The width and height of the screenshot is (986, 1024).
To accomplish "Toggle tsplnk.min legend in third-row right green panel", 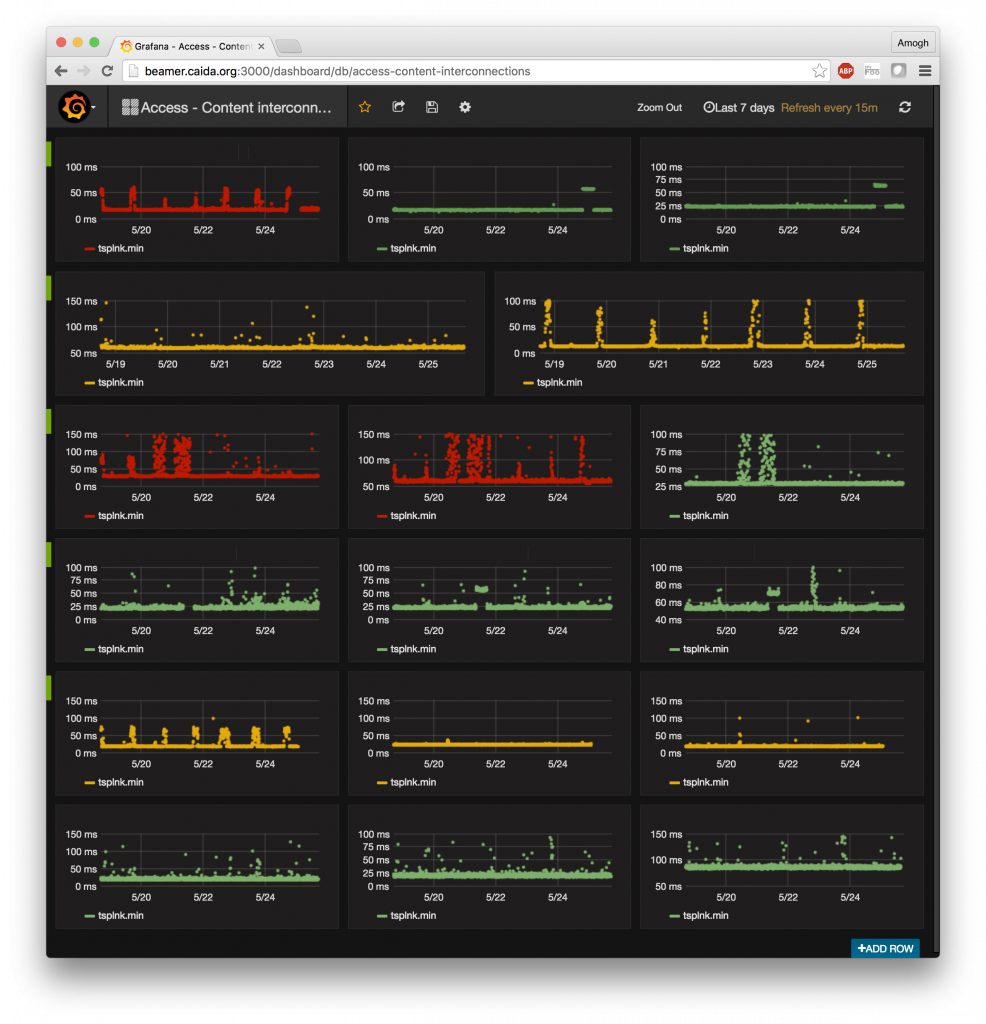I will (706, 515).
